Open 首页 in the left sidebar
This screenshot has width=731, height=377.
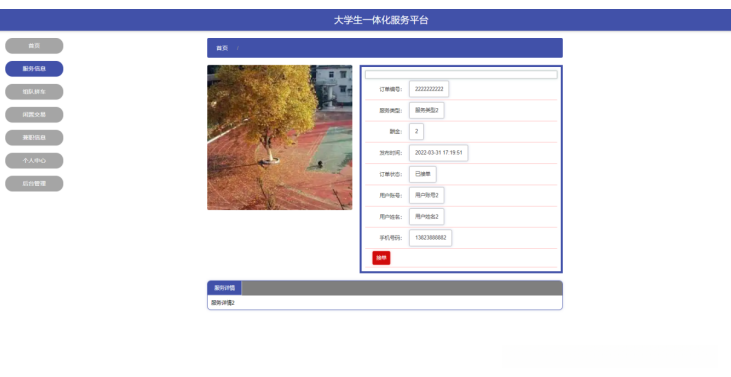[x=34, y=46]
